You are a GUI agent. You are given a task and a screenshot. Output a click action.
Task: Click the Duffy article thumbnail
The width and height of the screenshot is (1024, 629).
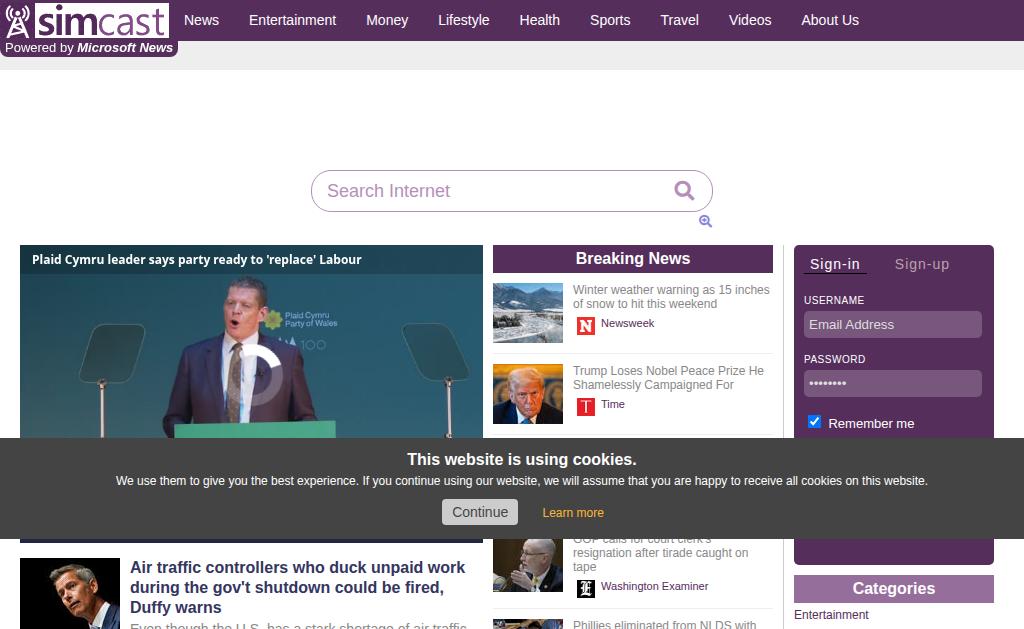pyautogui.click(x=70, y=593)
